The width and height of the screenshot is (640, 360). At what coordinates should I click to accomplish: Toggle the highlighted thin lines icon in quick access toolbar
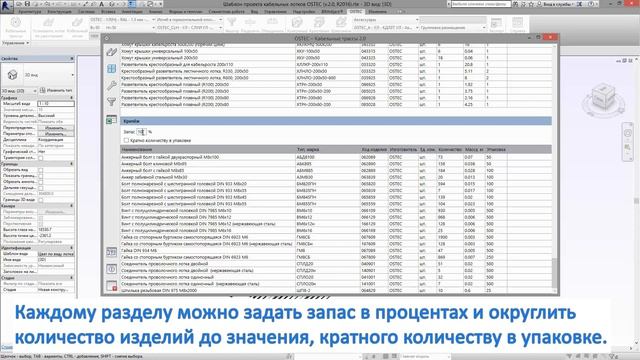pyautogui.click(x=132, y=4)
